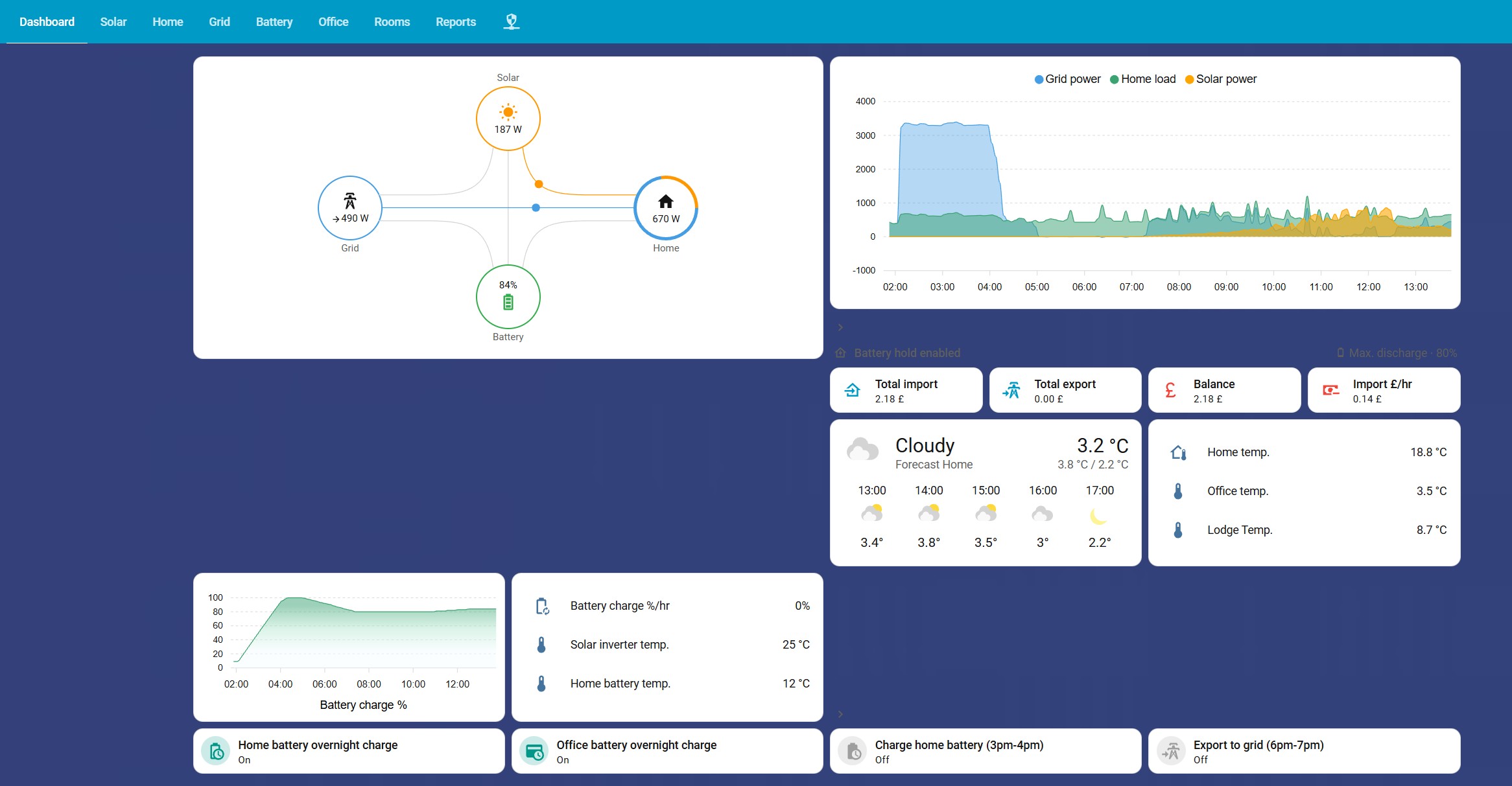The height and width of the screenshot is (786, 1512).
Task: Toggle Office battery overnight charge
Action: (535, 751)
